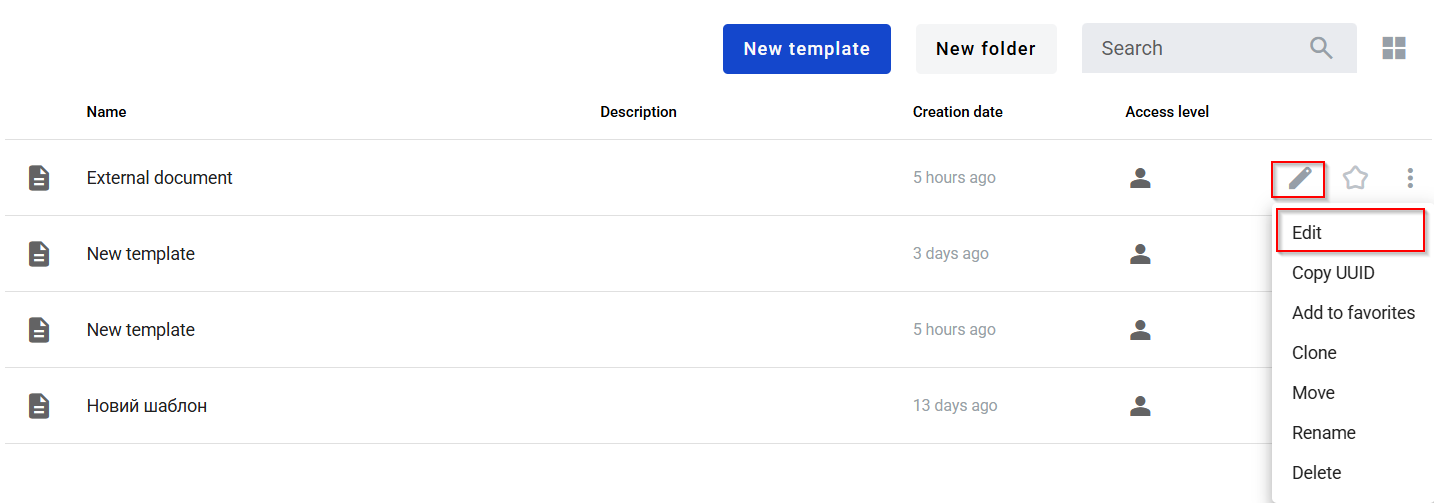
Task: Click the External document file icon
Action: point(39,178)
